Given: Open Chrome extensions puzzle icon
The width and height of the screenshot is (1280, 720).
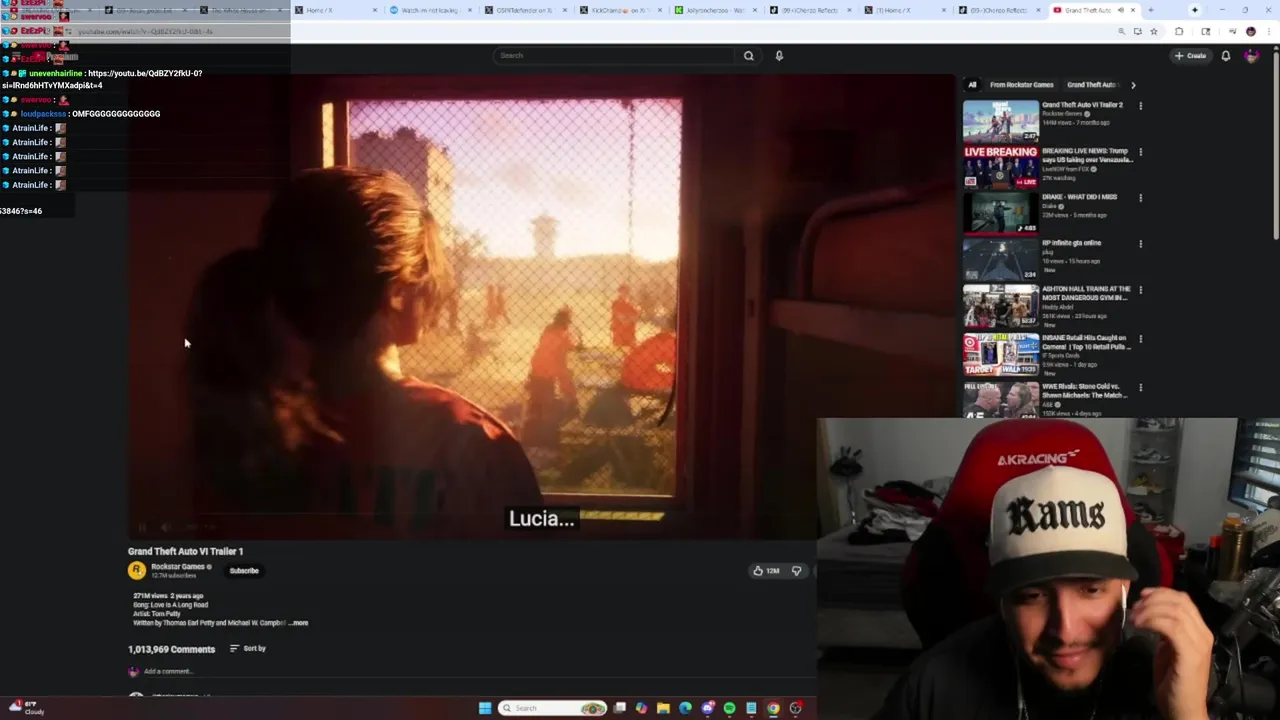Looking at the screenshot, I should coord(1179,32).
